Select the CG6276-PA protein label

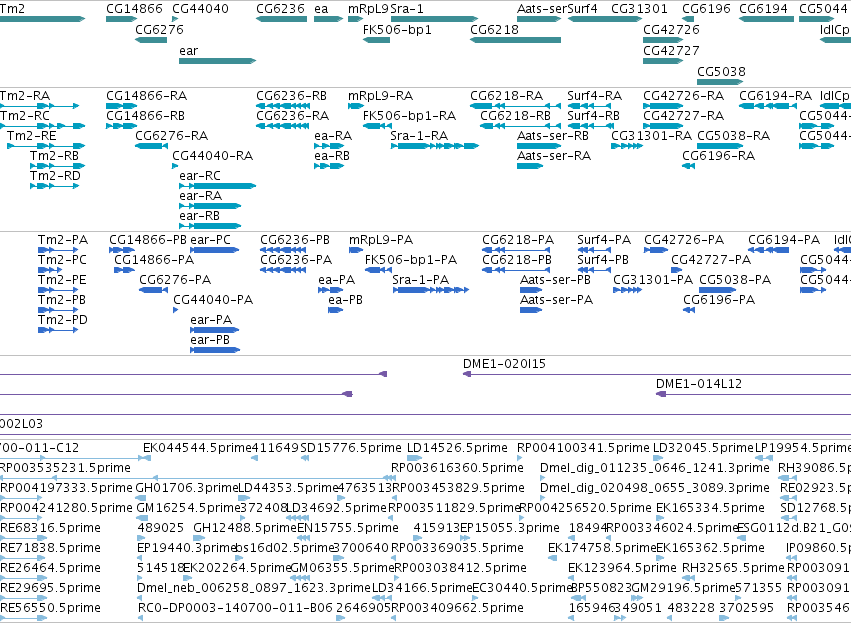175,280
